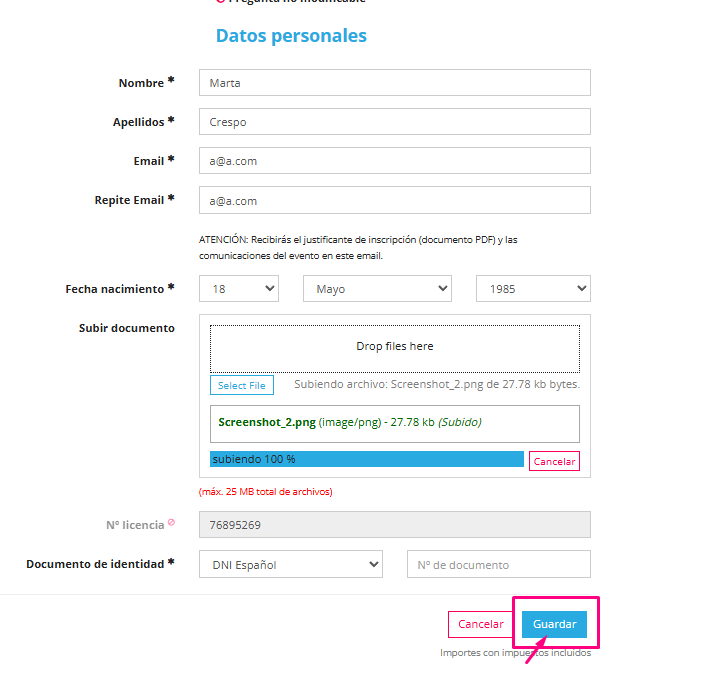The height and width of the screenshot is (681, 715).
Task: Click the Cancelar button beside Guardar
Action: pyautogui.click(x=481, y=624)
